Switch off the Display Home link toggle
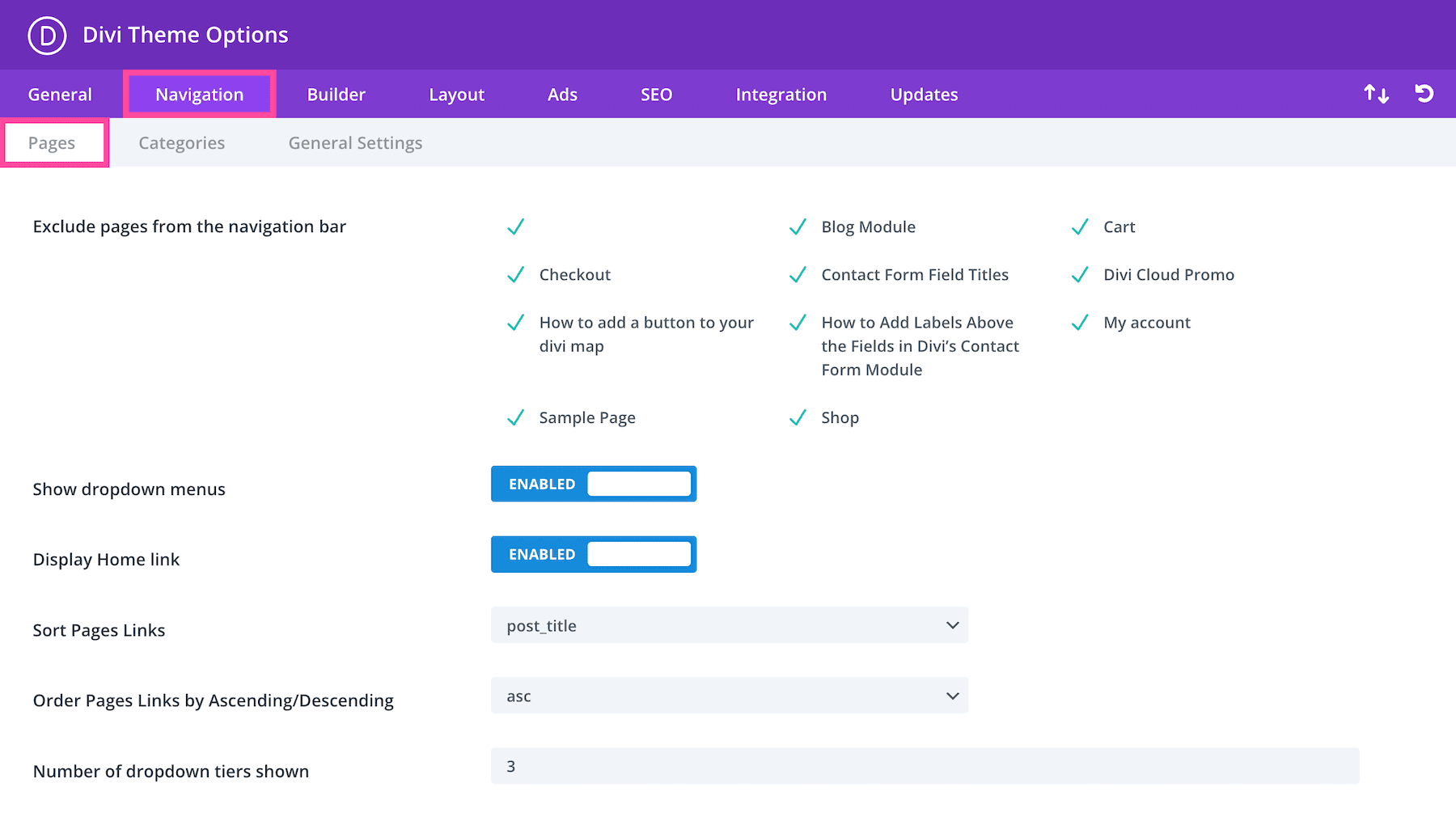1456x821 pixels. click(594, 554)
